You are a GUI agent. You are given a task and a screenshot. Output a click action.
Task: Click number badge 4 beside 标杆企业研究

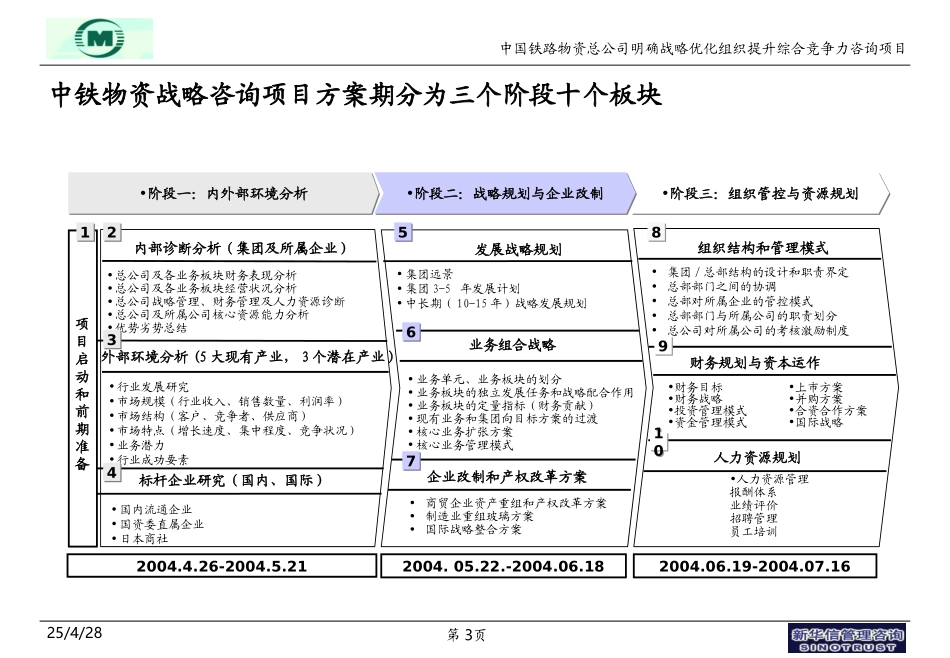pos(111,472)
